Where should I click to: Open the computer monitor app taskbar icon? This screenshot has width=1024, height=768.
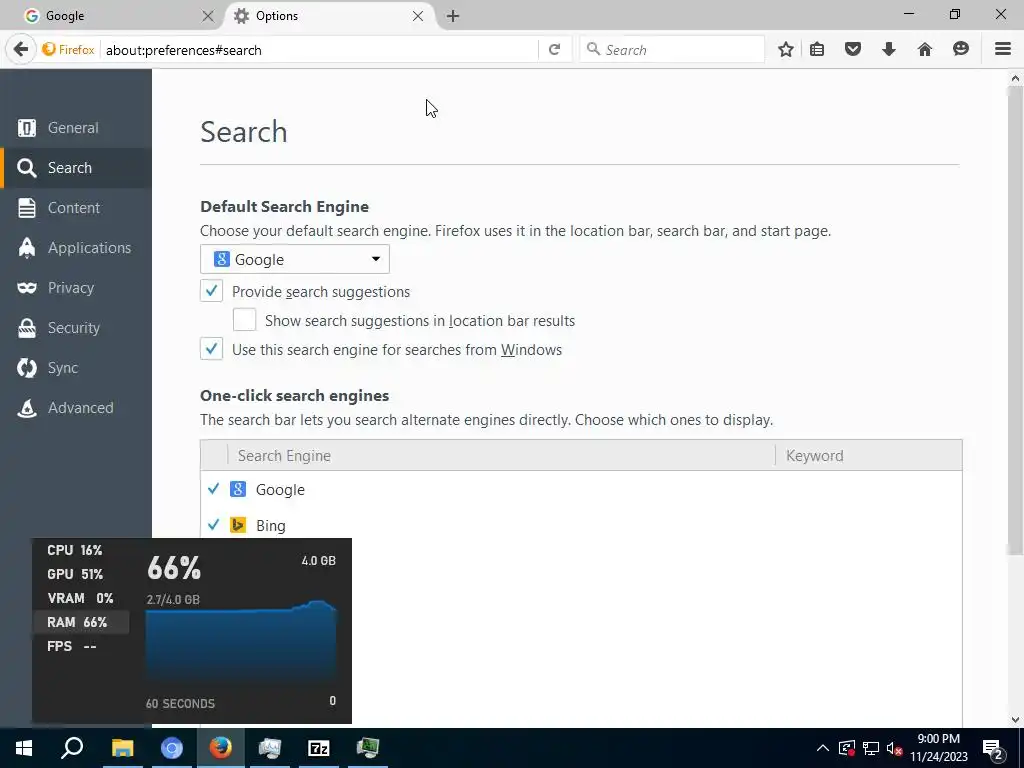270,748
